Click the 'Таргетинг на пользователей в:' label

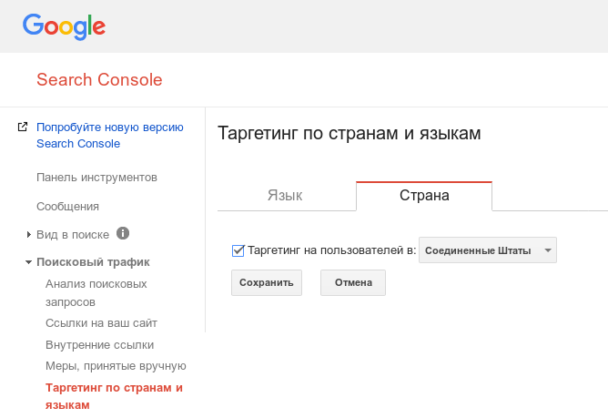[x=332, y=250]
